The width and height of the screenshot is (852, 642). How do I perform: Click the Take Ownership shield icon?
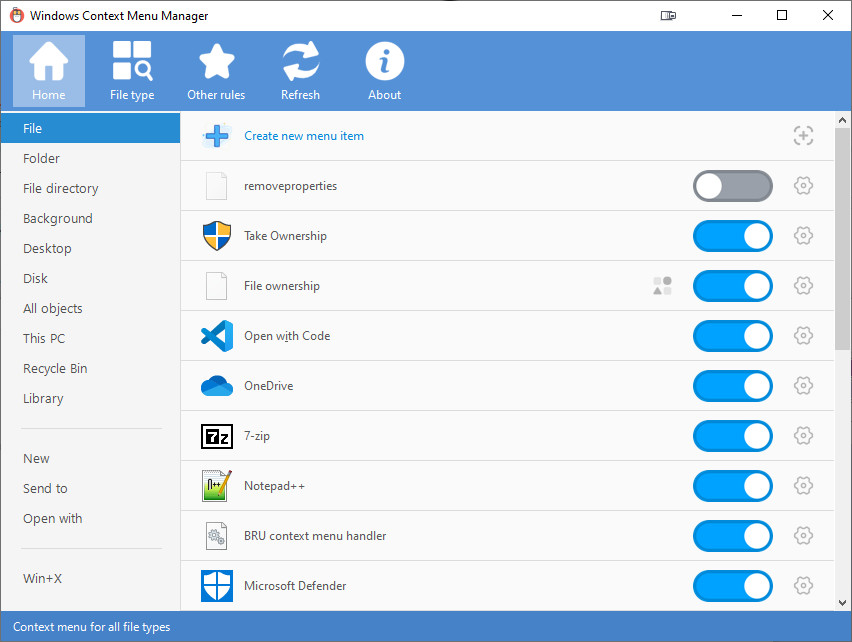tap(217, 236)
